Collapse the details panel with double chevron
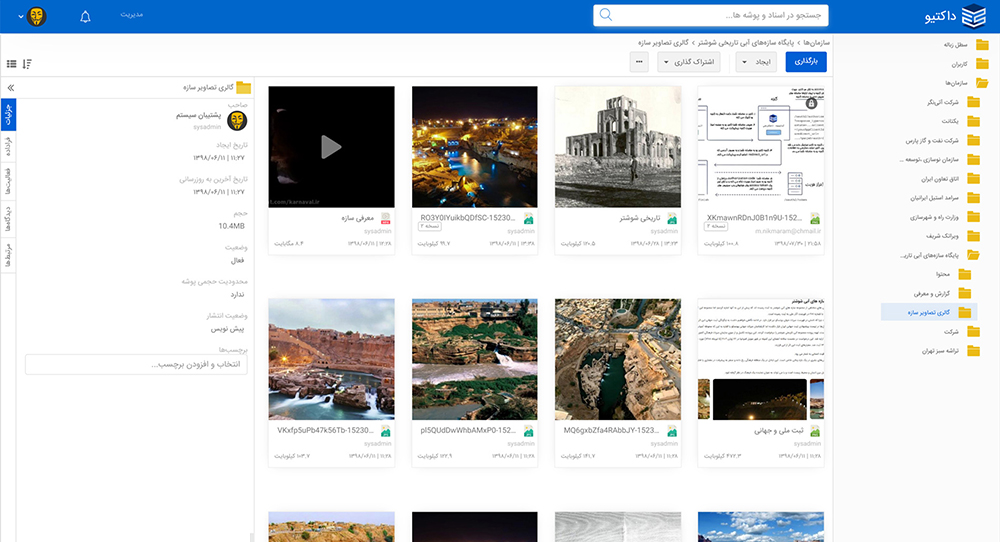 click(x=10, y=88)
